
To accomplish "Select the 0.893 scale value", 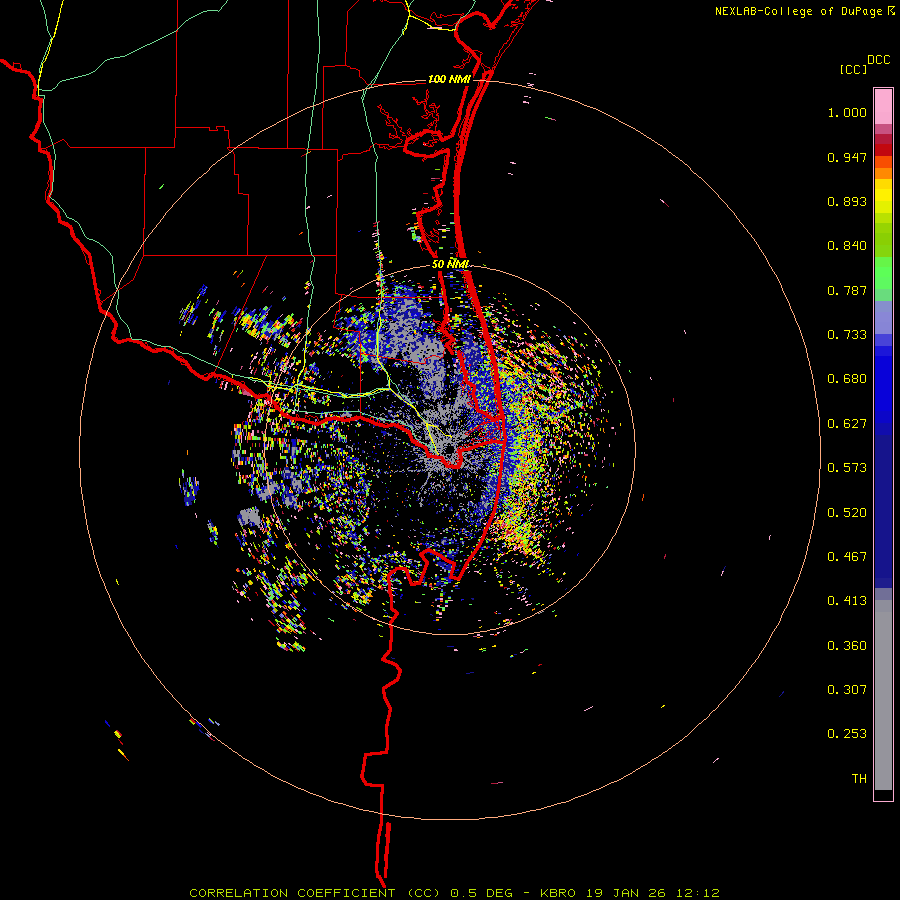I will [847, 201].
